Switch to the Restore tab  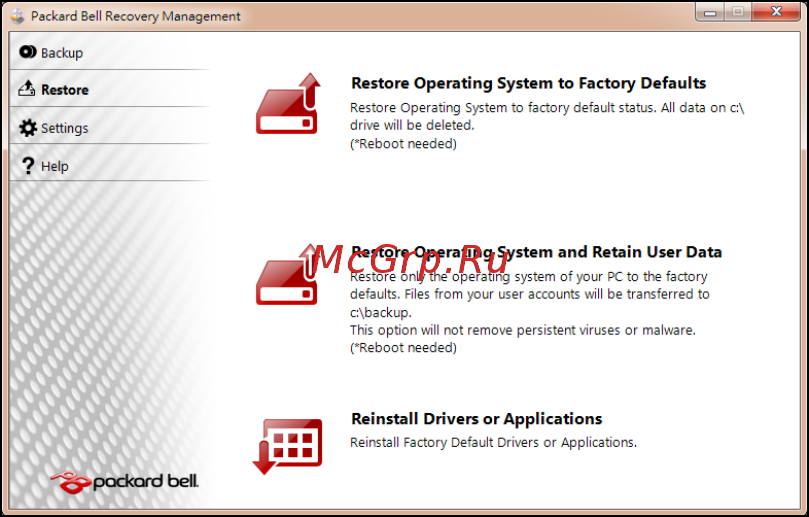[109, 89]
